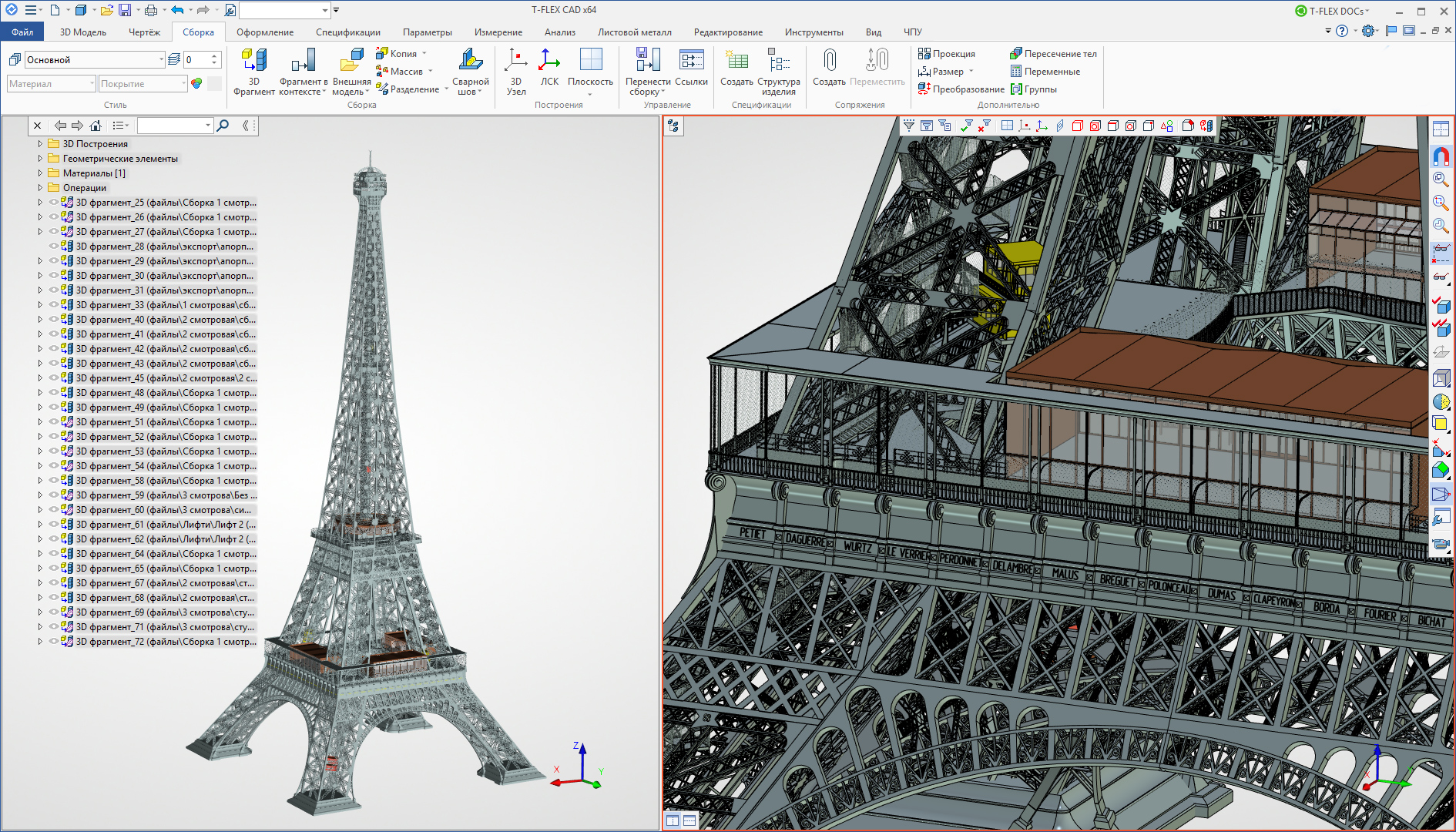Viewport: 1456px width, 832px height.
Task: Toggle visibility of 3D фрагмент_52
Action: click(x=54, y=436)
